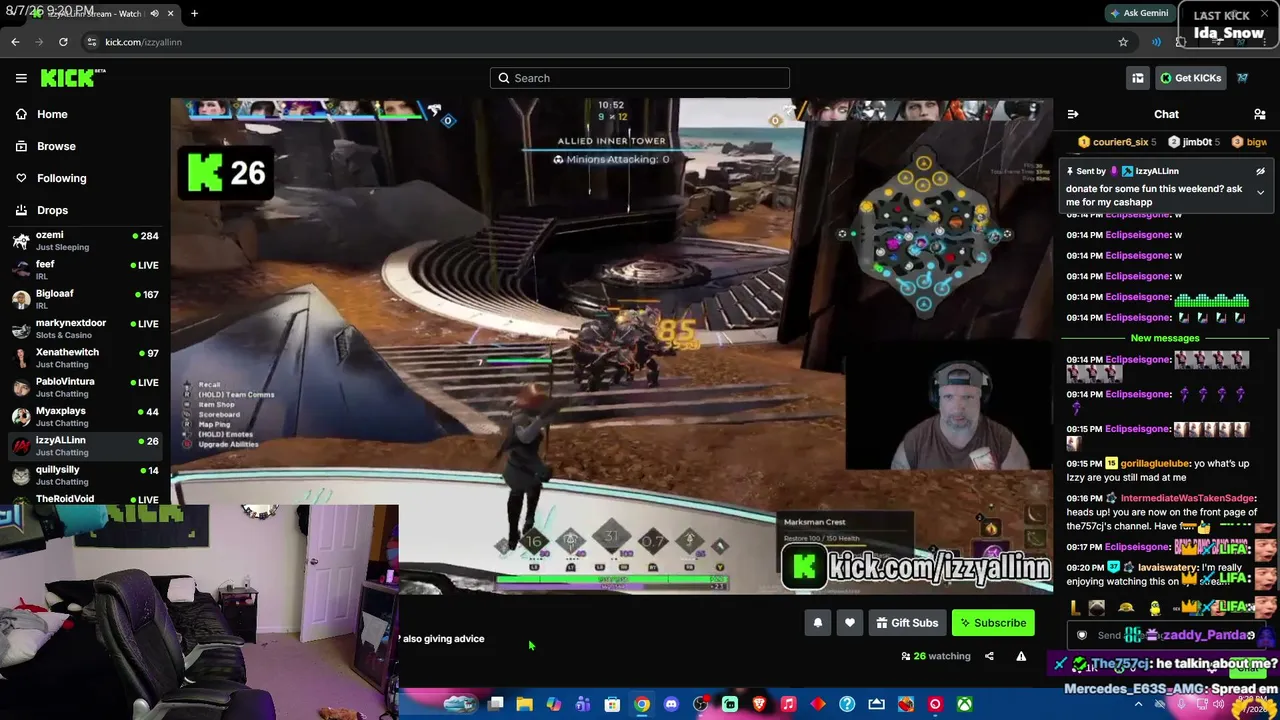Open Xbox app from taskbar
Screen dimensions: 1280x720
coord(964,705)
